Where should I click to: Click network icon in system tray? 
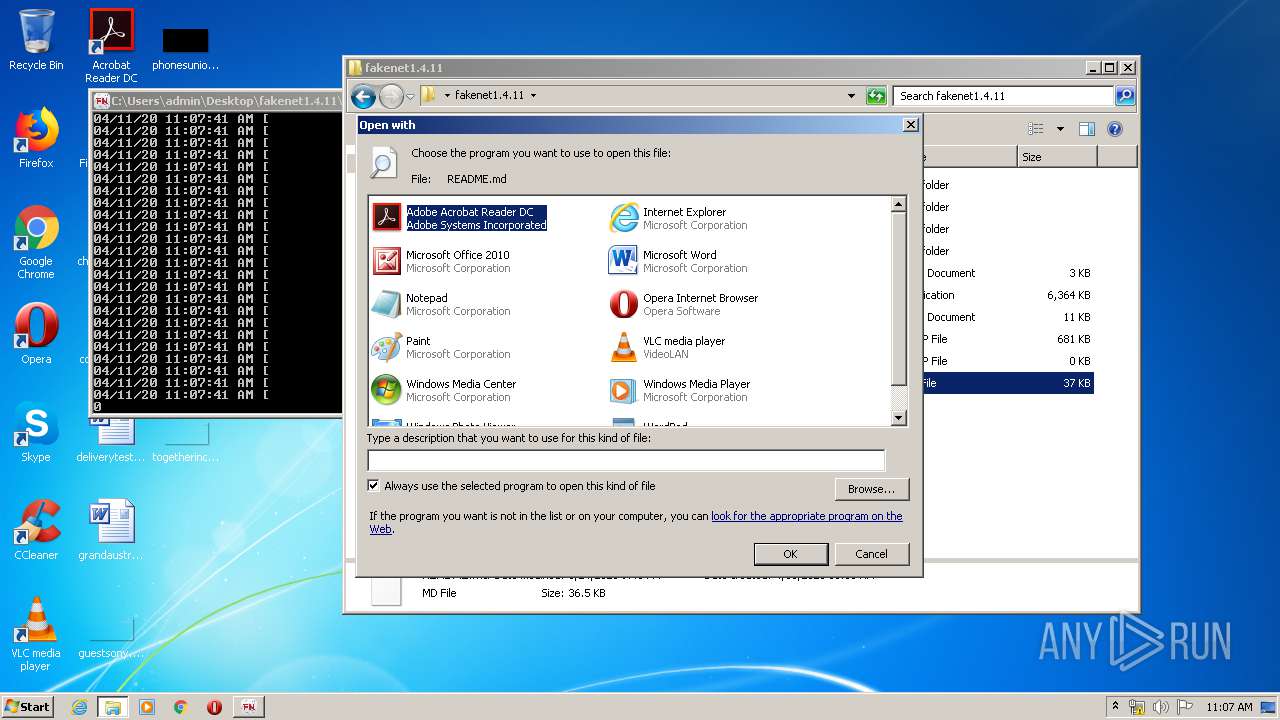tap(1137, 707)
